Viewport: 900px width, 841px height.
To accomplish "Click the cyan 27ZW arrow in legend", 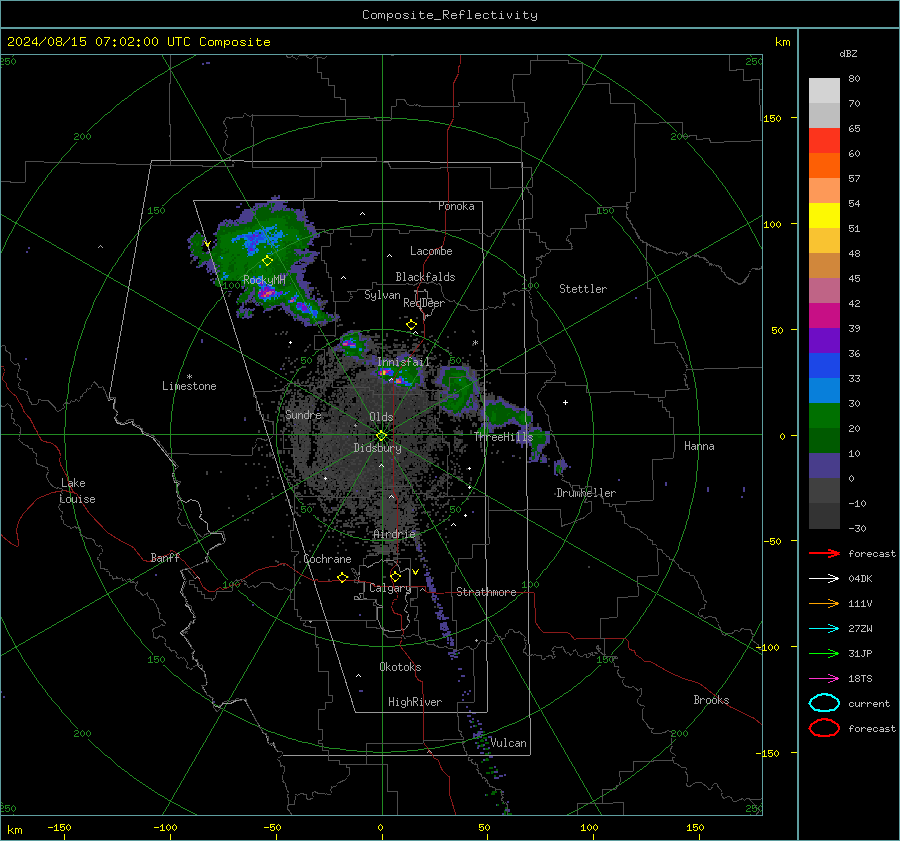I will point(824,629).
